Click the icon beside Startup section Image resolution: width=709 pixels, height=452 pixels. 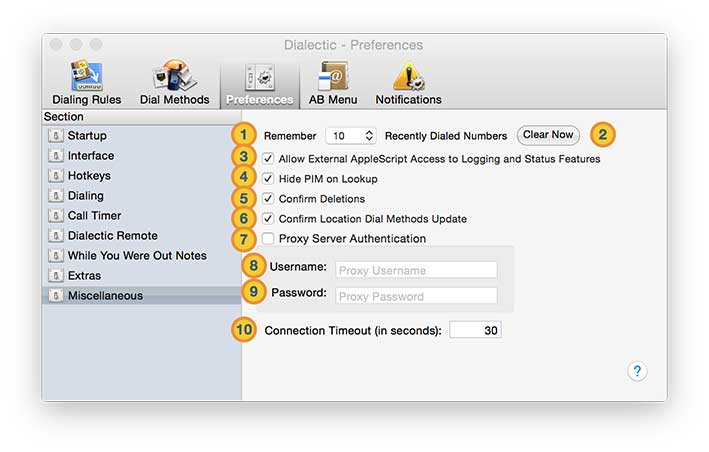56,135
